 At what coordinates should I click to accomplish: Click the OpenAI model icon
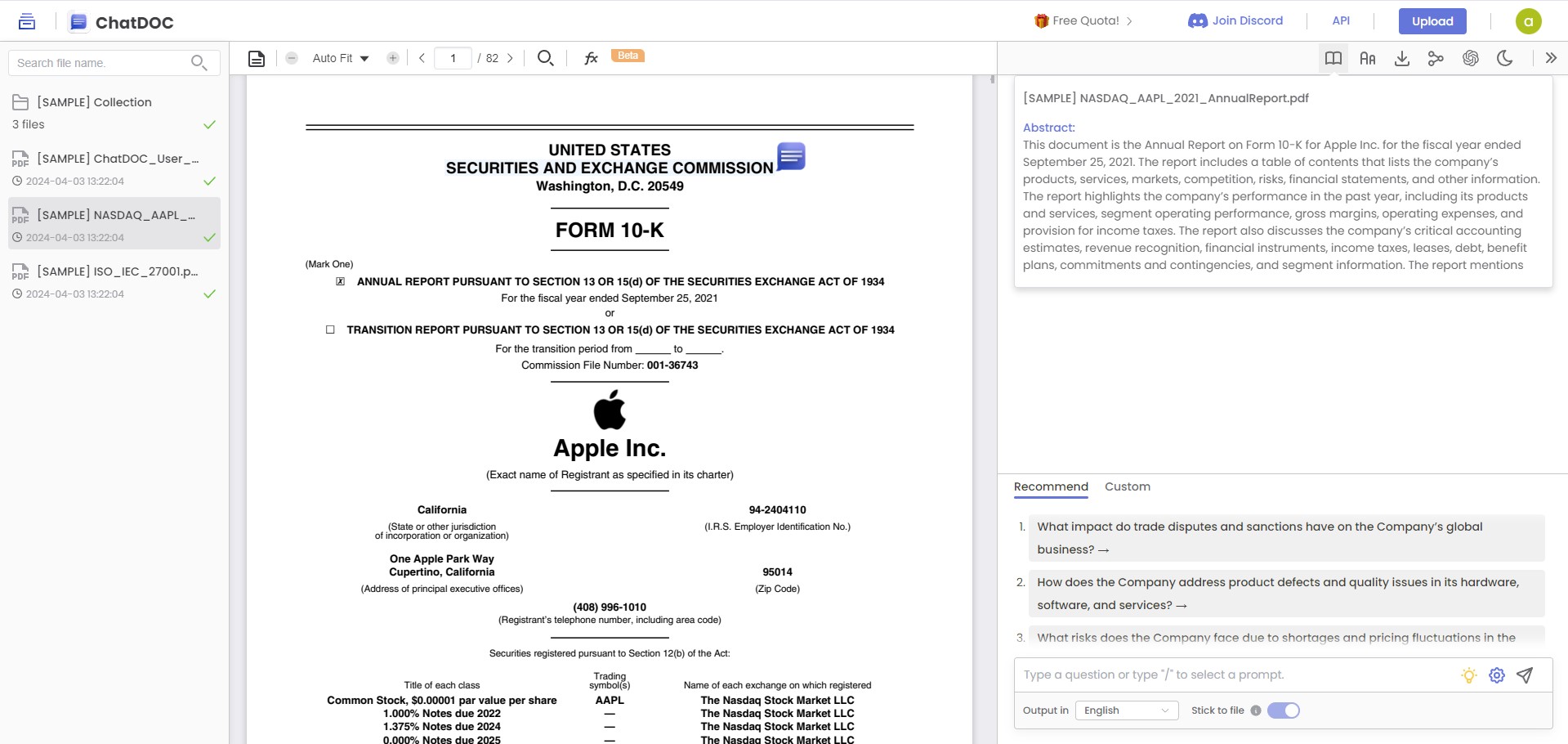[x=1471, y=58]
